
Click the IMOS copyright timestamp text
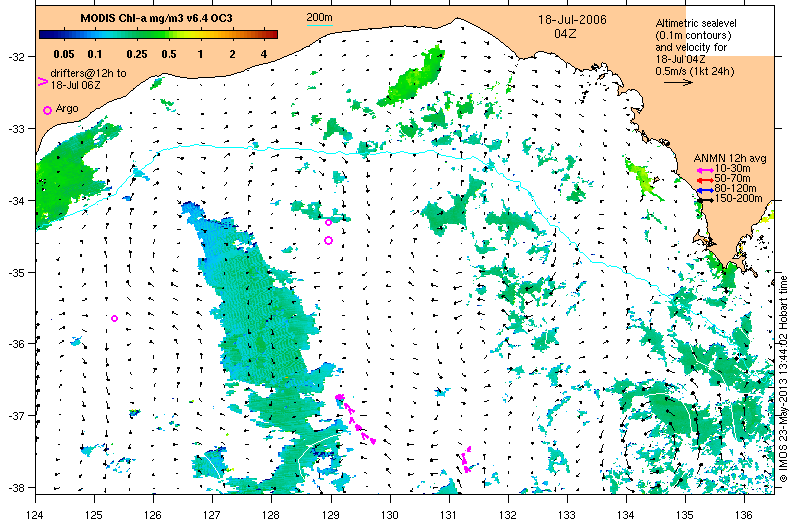(x=783, y=379)
